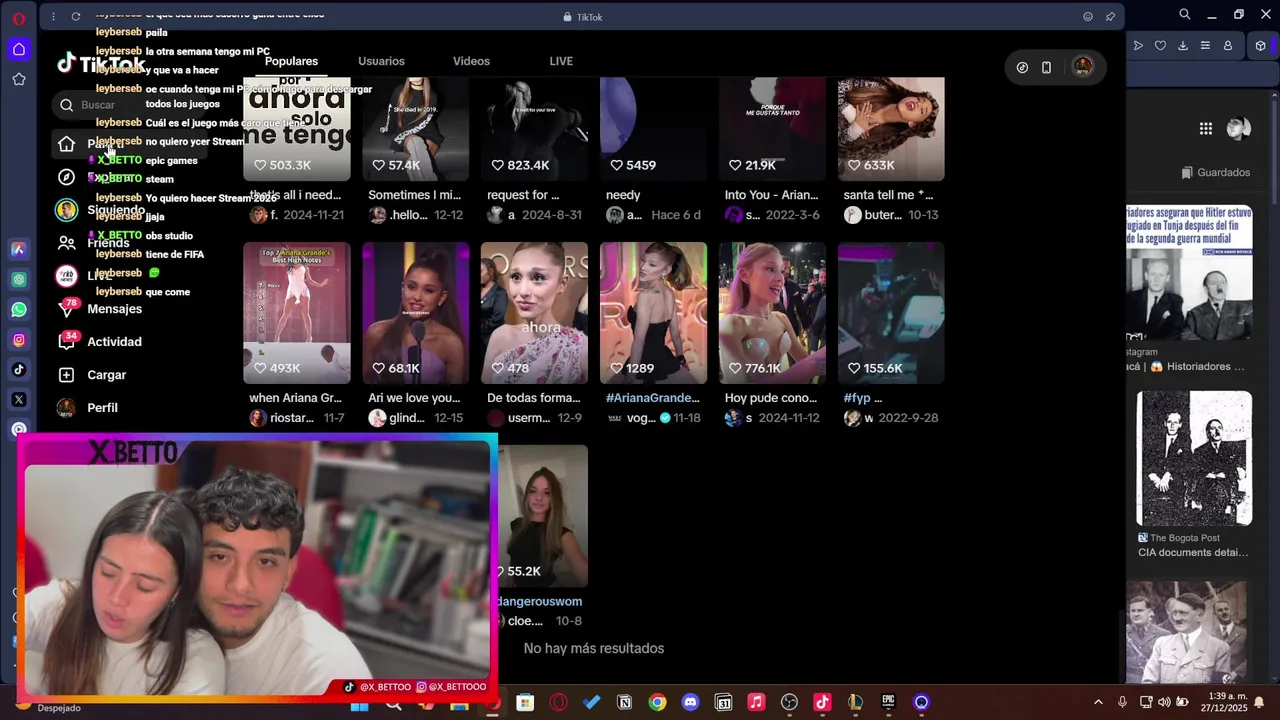Image resolution: width=1280 pixels, height=720 pixels.
Task: Open 'when Ariana Gr...' video
Action: click(x=296, y=313)
